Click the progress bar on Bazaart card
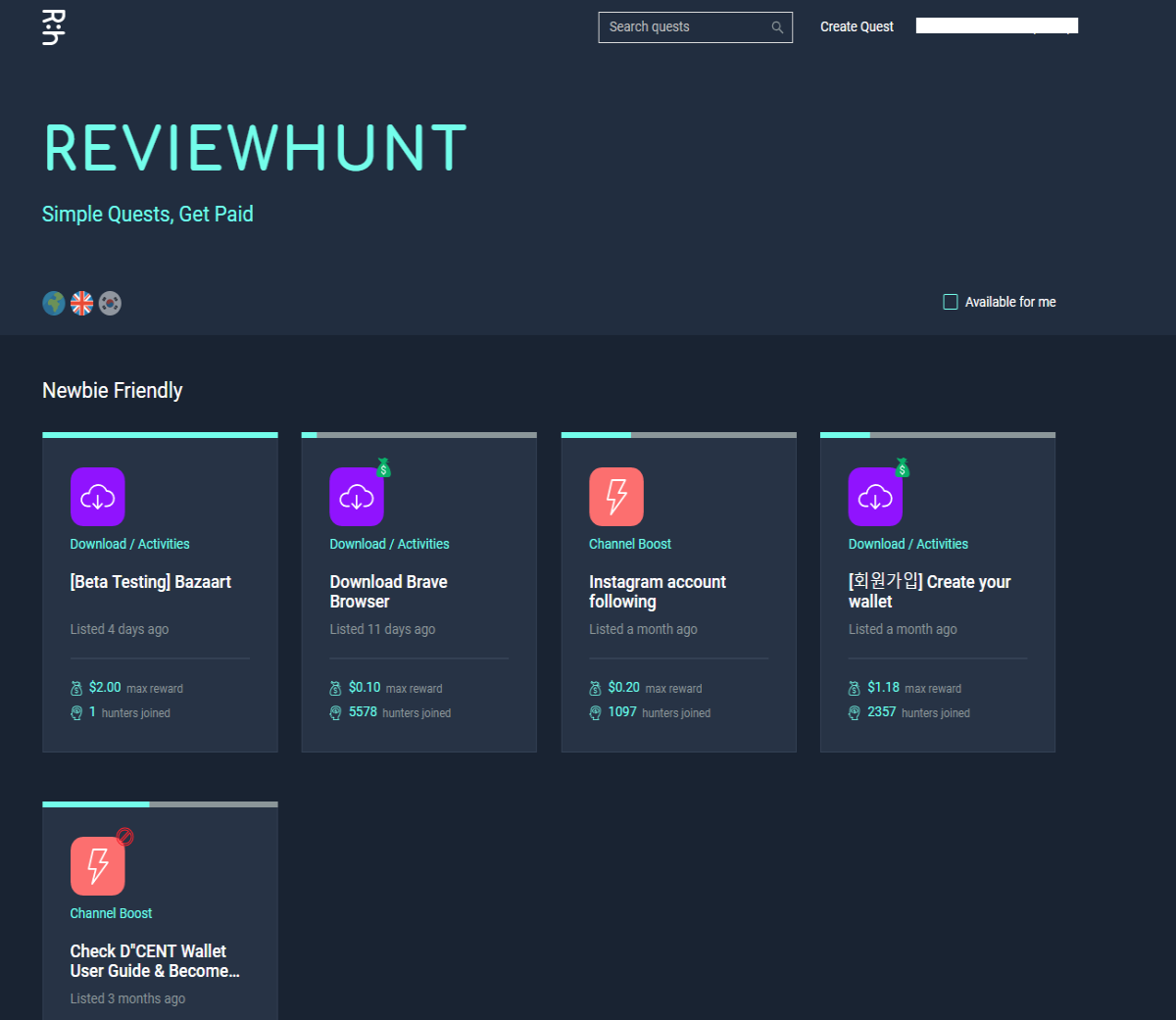 tap(160, 435)
